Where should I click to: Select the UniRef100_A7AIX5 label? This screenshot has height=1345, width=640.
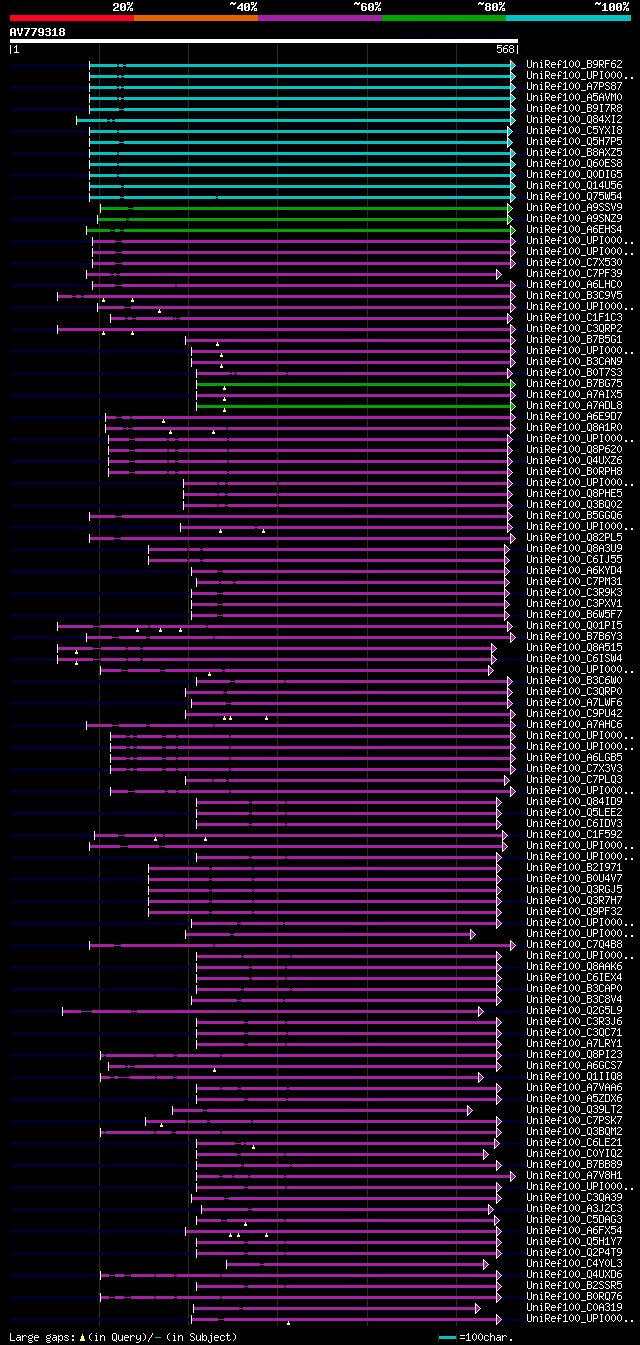click(x=574, y=395)
